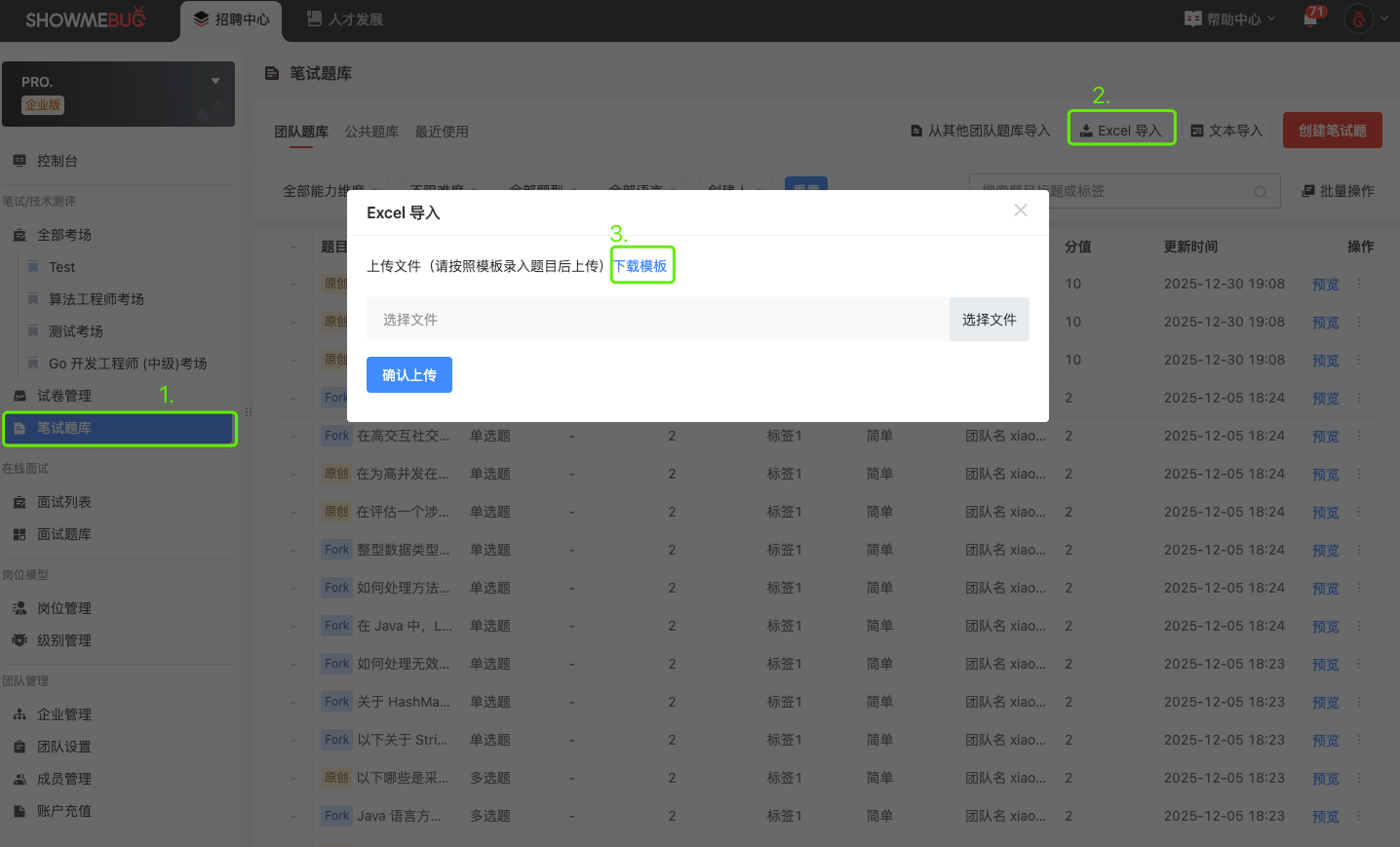1400x847 pixels.
Task: Select 算法工程师考场 in the tree
Action: (96, 299)
